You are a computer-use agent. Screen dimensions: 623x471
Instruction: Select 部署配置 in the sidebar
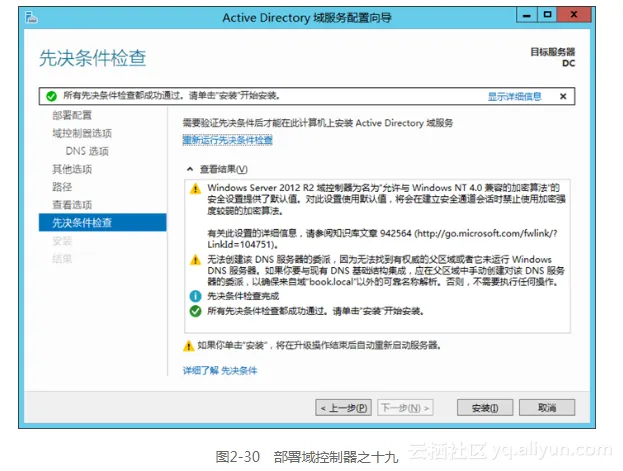pyautogui.click(x=72, y=115)
